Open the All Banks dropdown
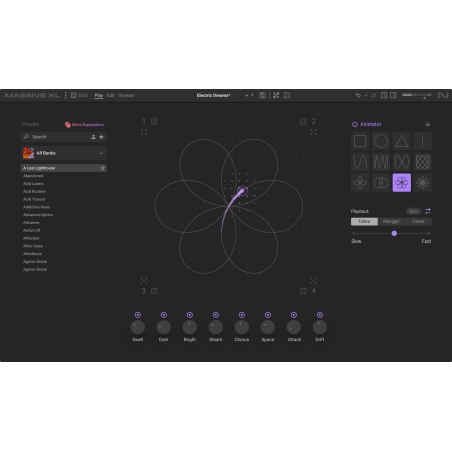 (64, 153)
